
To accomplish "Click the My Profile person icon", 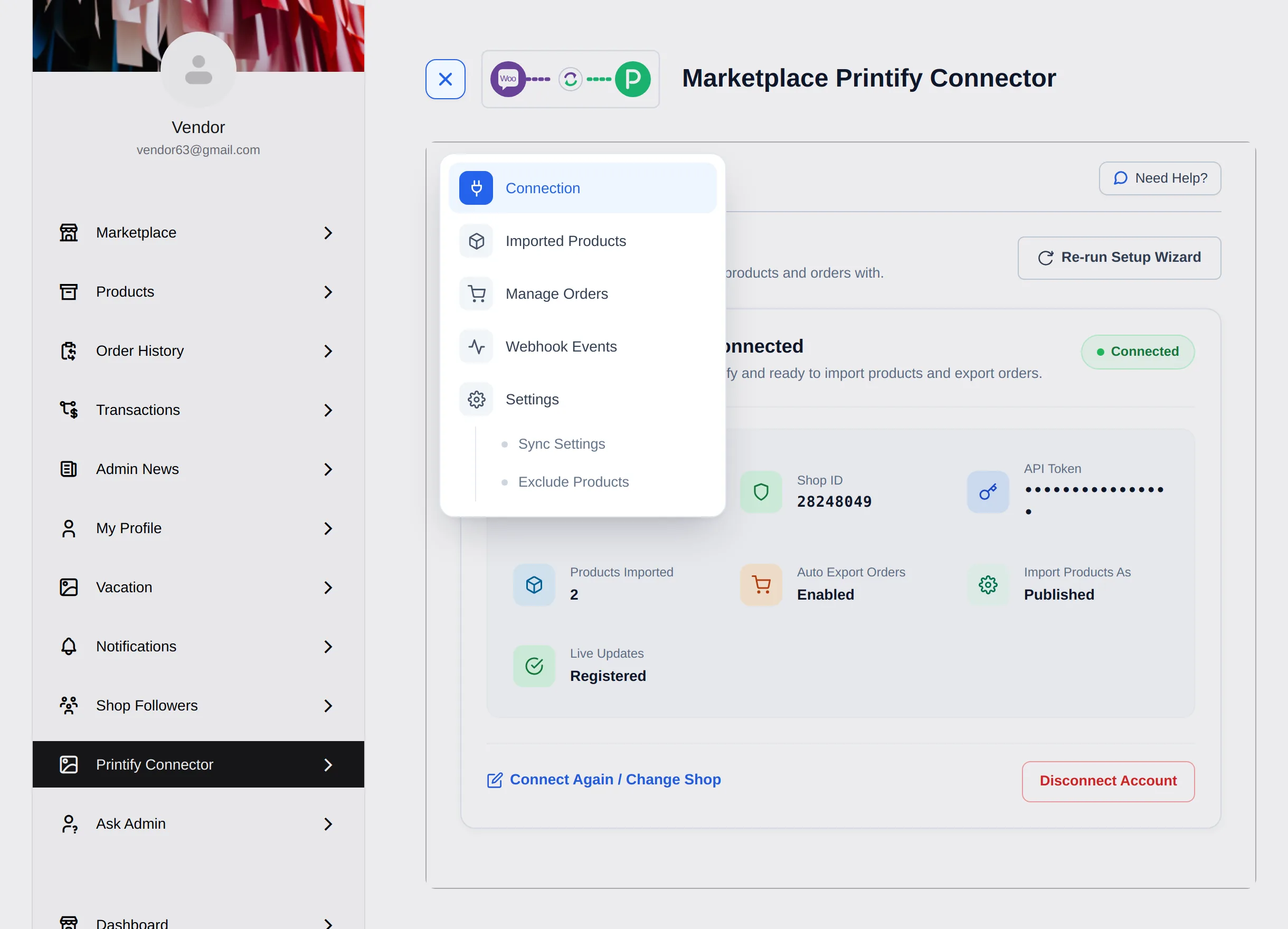I will pyautogui.click(x=69, y=528).
